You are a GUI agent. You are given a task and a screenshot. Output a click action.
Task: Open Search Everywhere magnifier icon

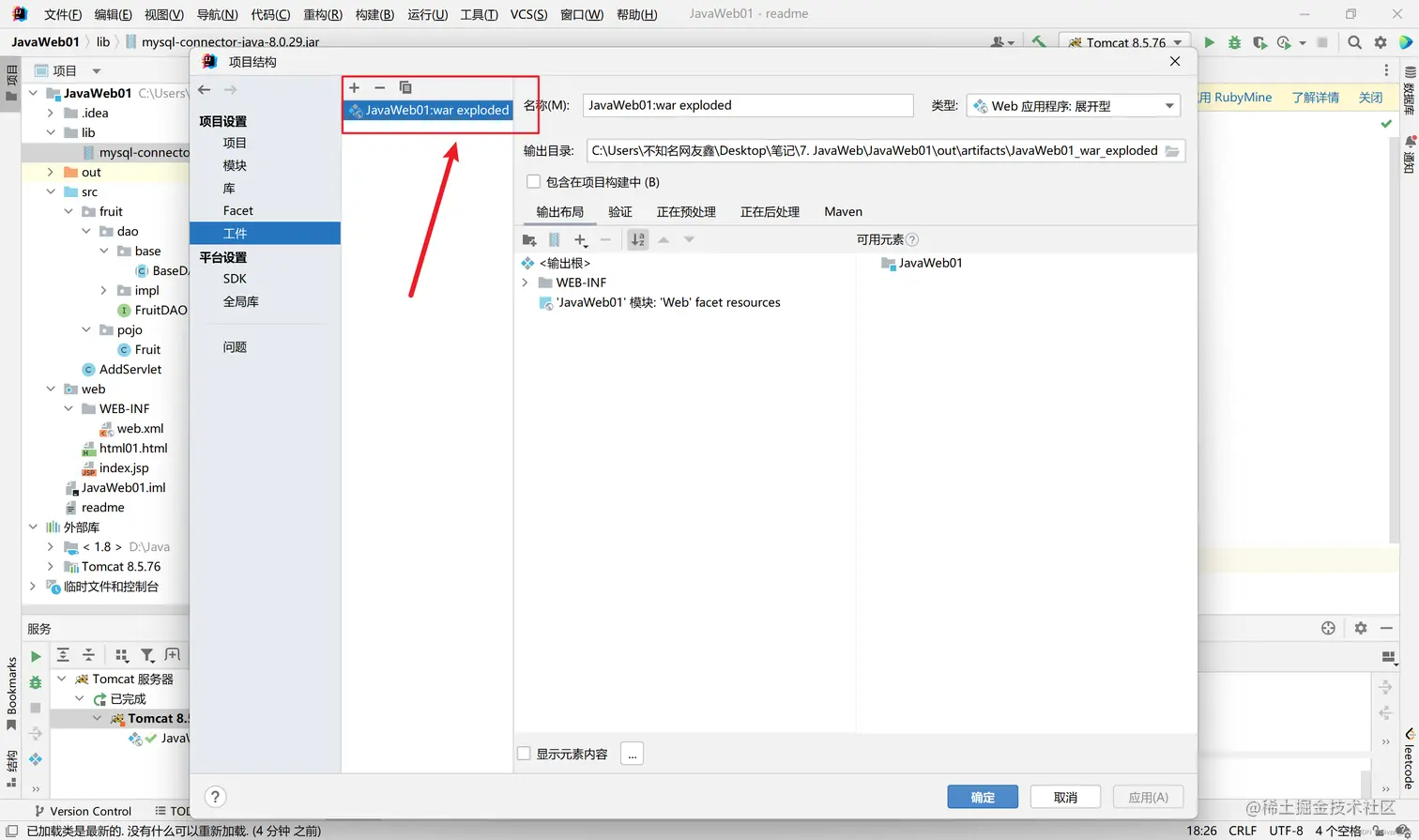coord(1354,42)
